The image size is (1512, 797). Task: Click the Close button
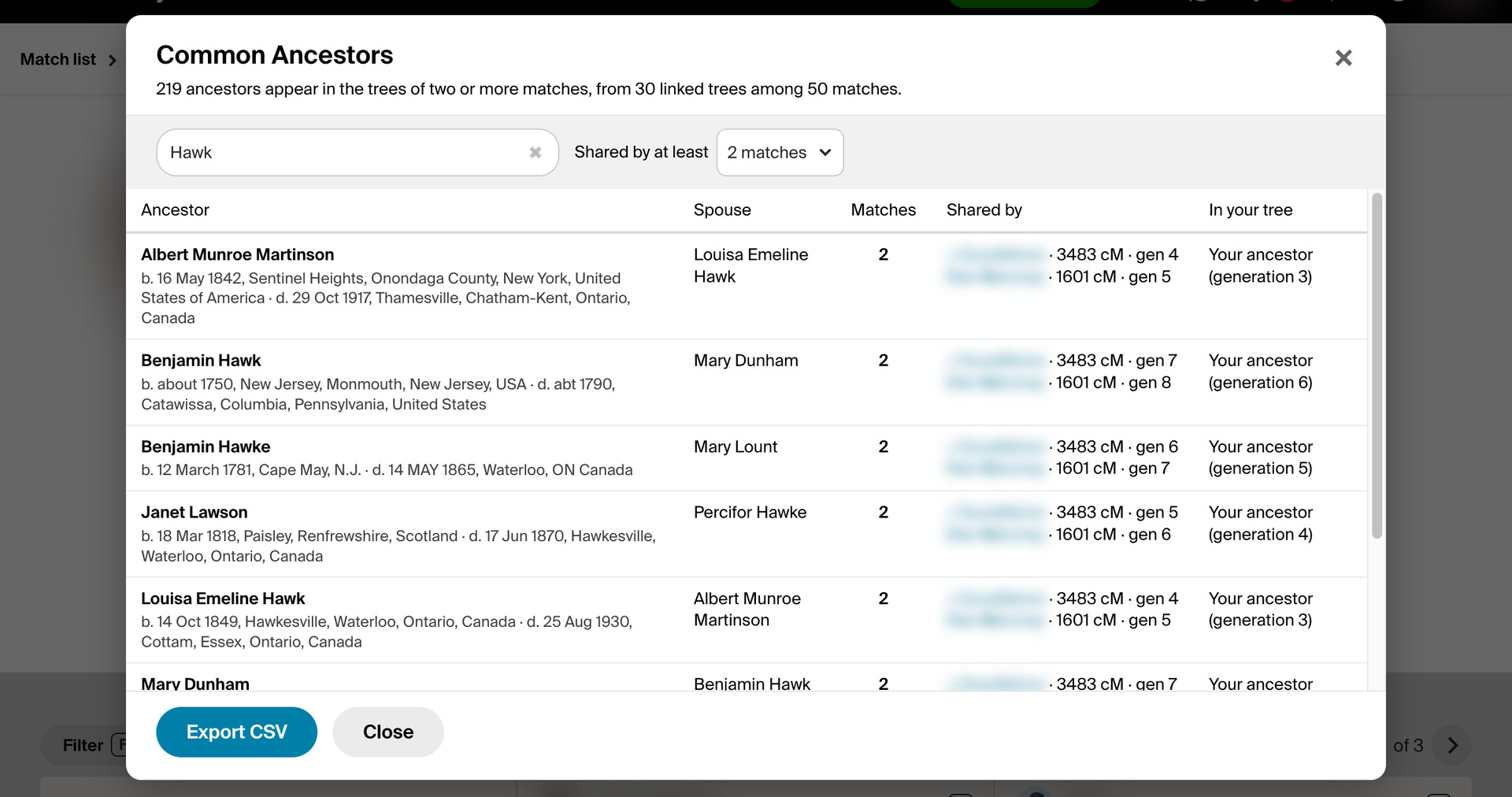(388, 732)
